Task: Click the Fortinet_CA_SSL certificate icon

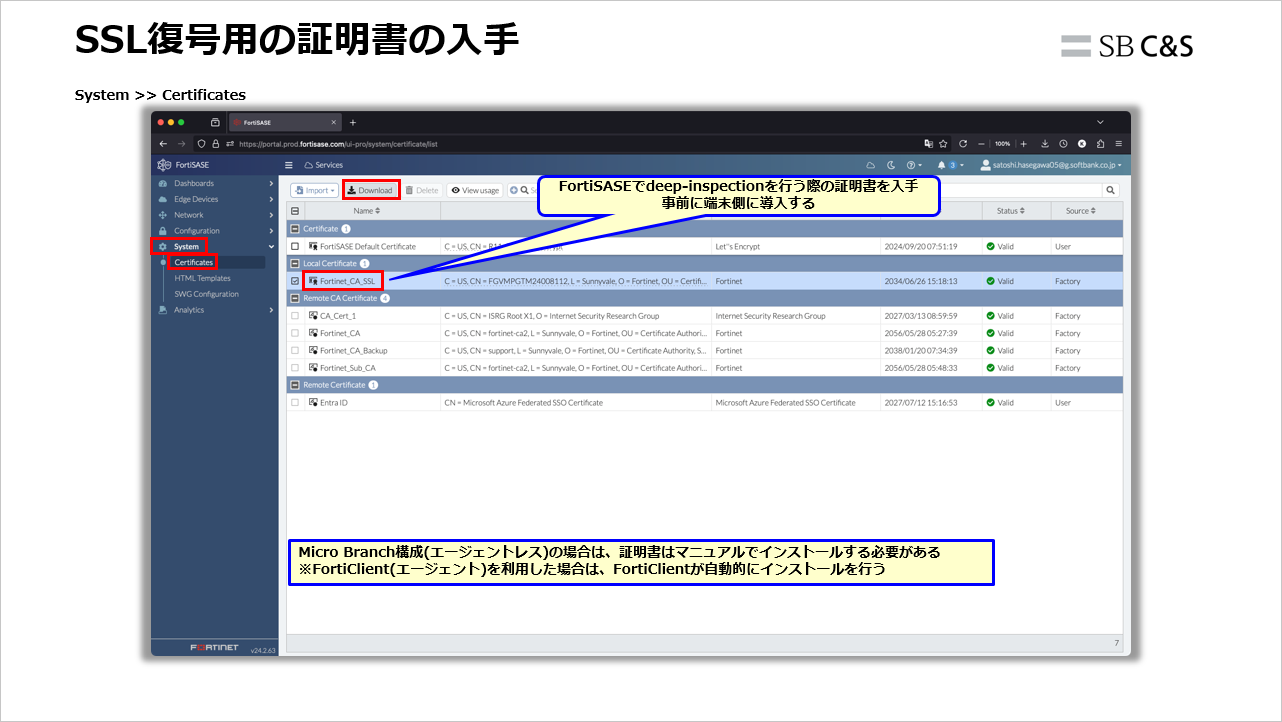Action: [x=313, y=281]
